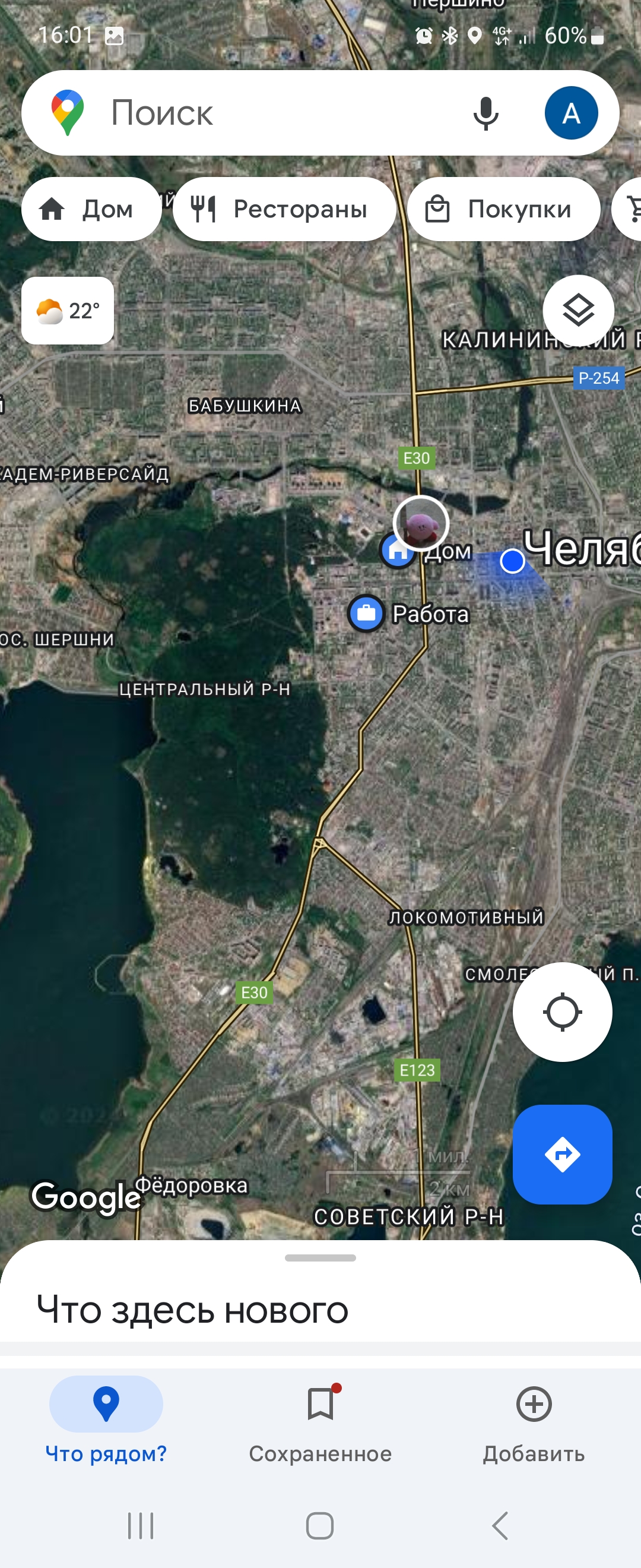Expand the bottom sheet drag handle
The image size is (641, 1568).
[320, 1257]
